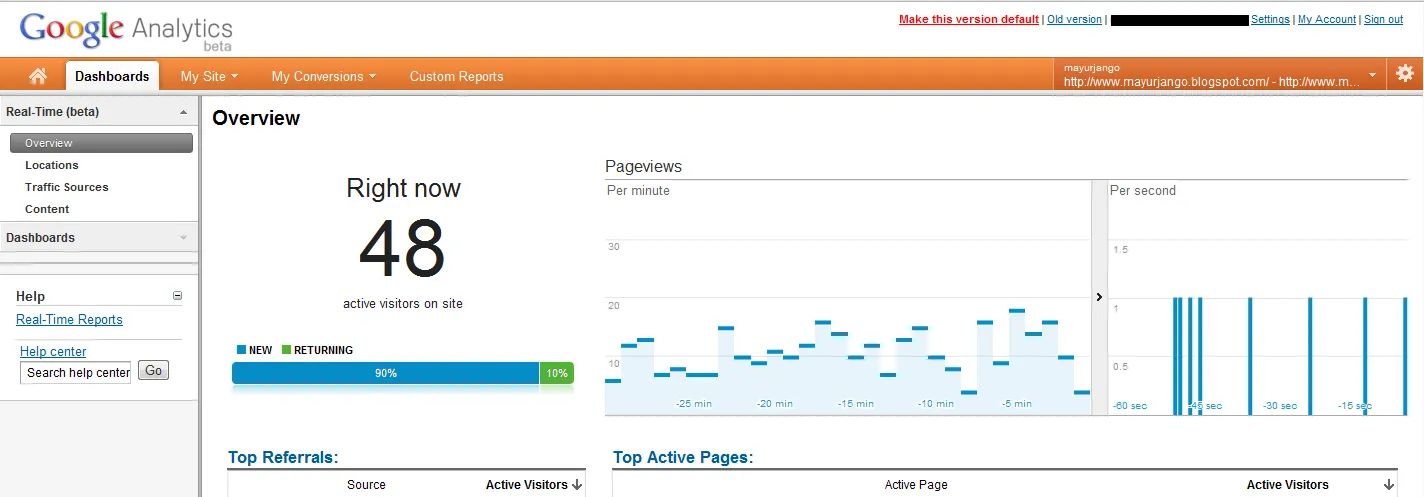Image resolution: width=1424 pixels, height=497 pixels.
Task: Click the -30 sec axis label
Action: tap(1280, 405)
